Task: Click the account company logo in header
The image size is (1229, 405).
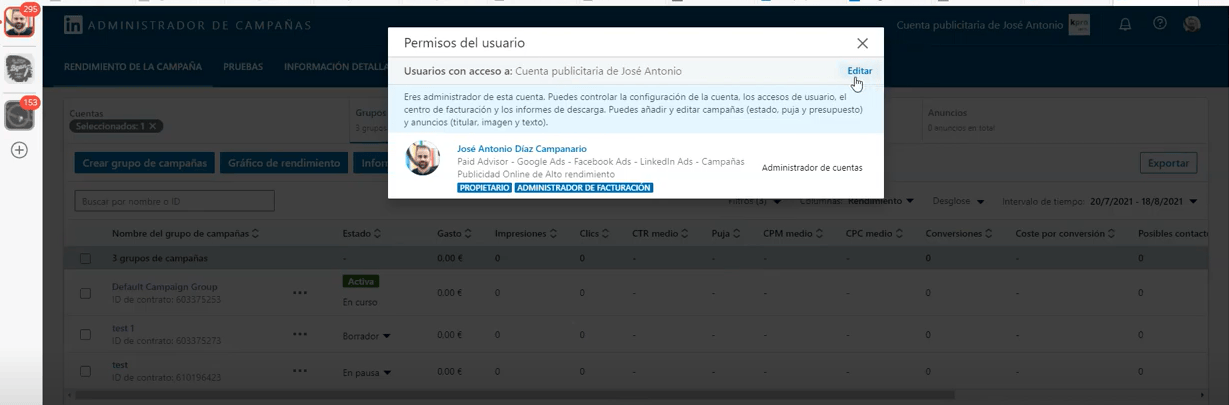Action: [x=1079, y=25]
